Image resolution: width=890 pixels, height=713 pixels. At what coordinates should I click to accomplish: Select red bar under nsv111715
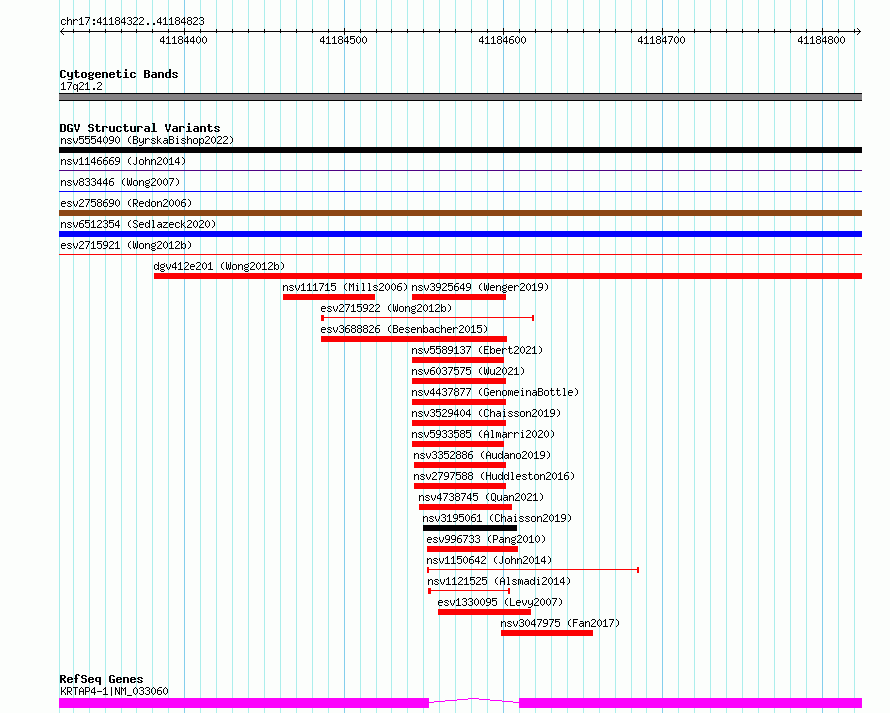(329, 297)
